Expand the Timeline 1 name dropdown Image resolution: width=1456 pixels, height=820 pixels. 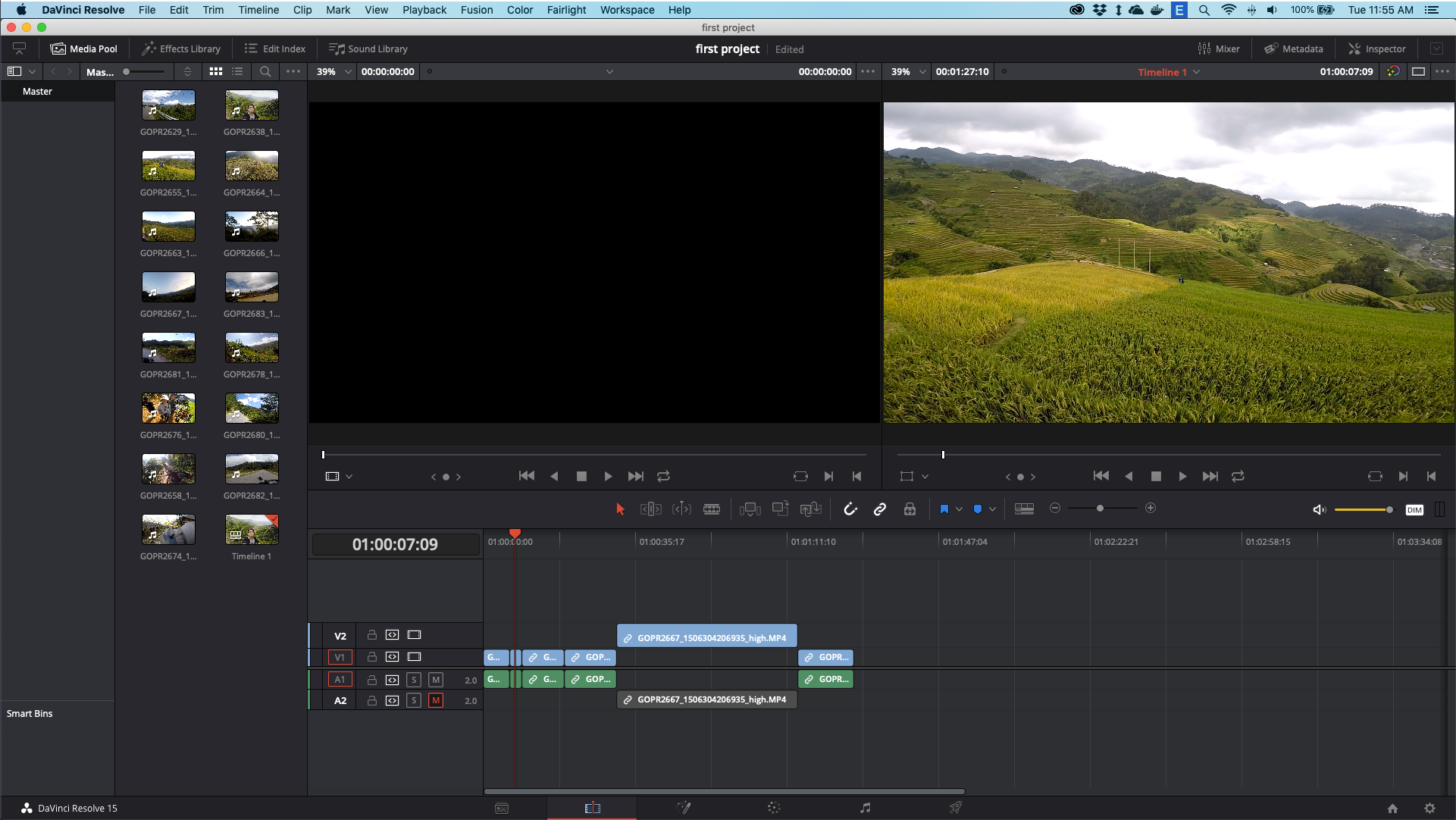click(x=1197, y=72)
